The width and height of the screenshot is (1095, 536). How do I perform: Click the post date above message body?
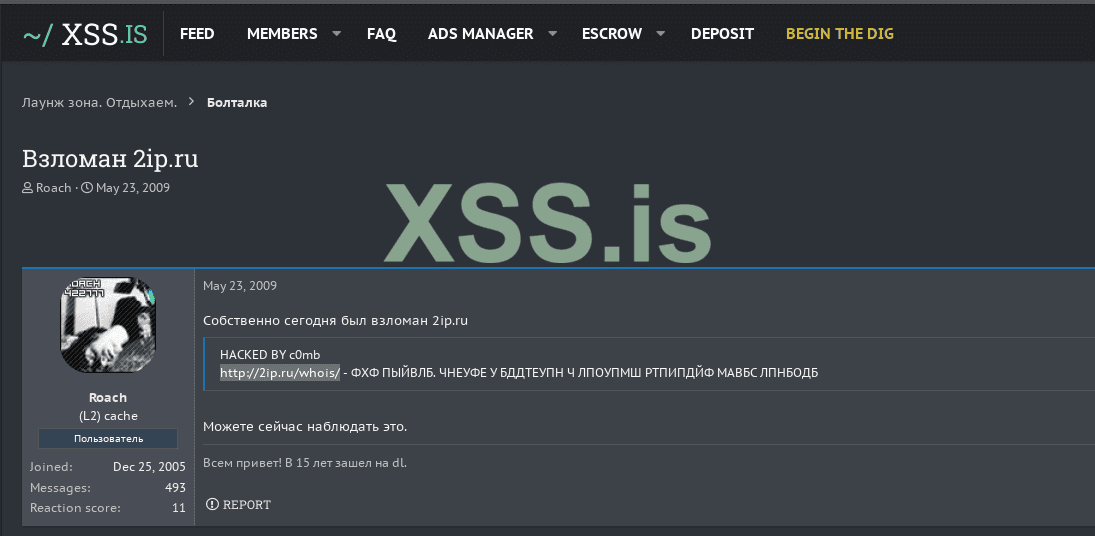(240, 285)
